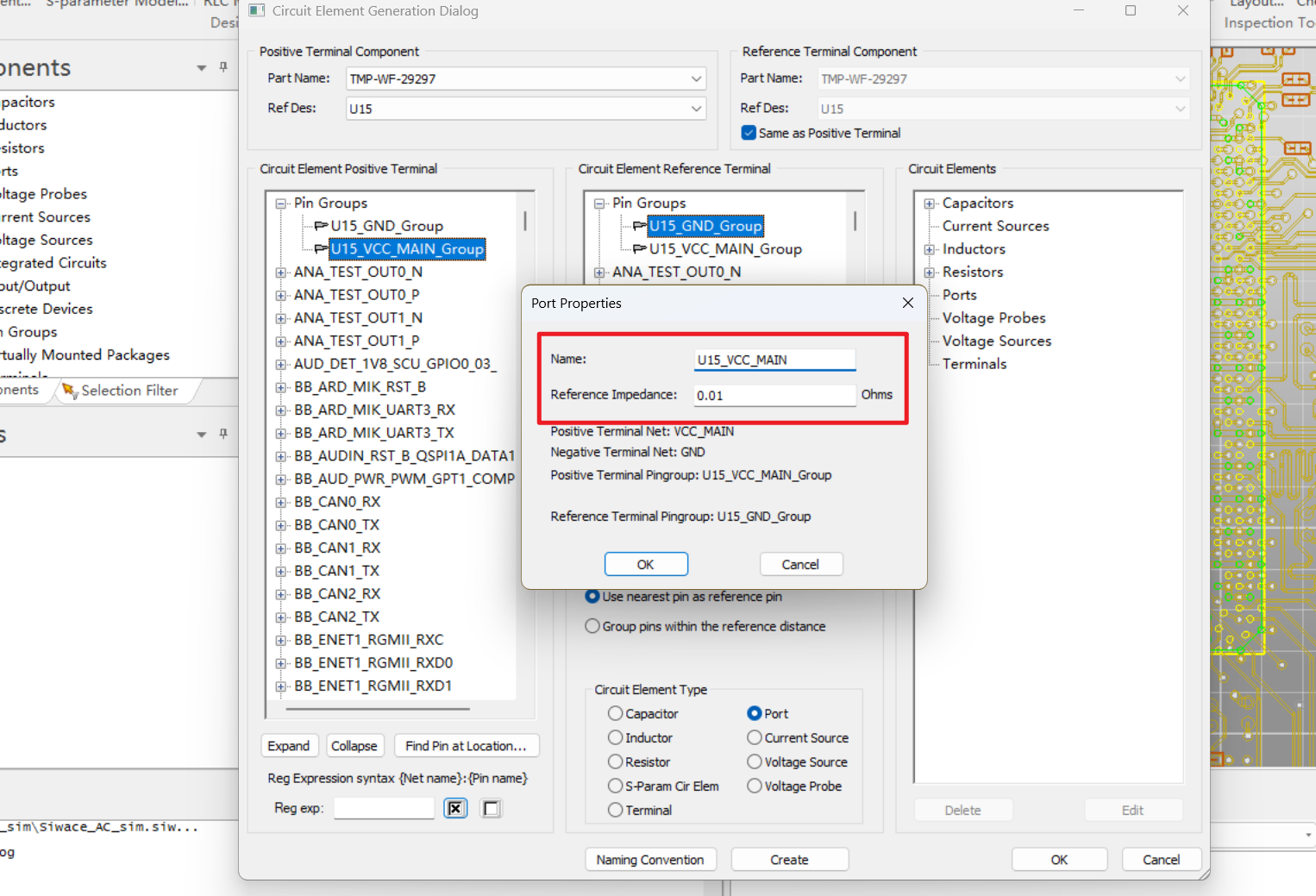
Task: Choose Terminal circuit element type
Action: click(615, 810)
